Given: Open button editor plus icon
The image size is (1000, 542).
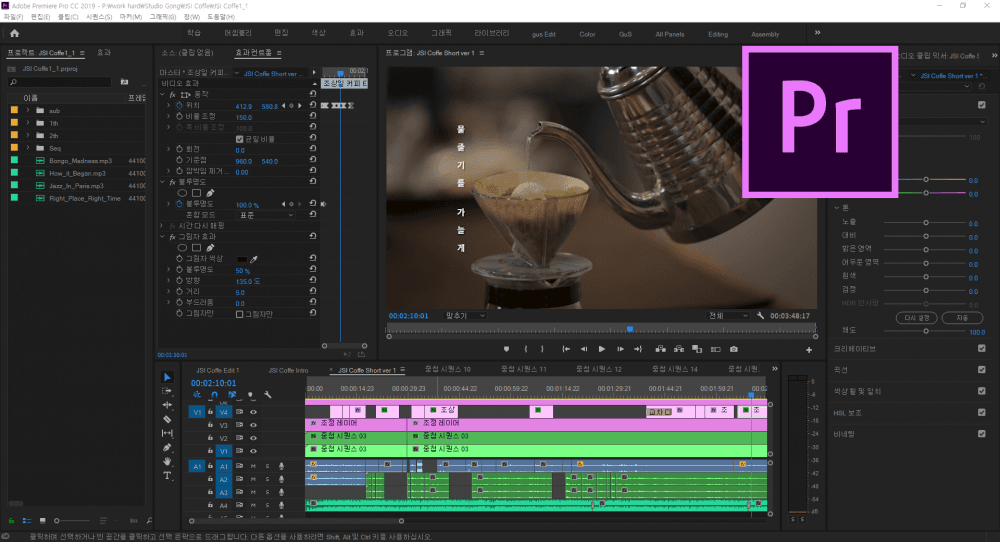Looking at the screenshot, I should tap(809, 349).
